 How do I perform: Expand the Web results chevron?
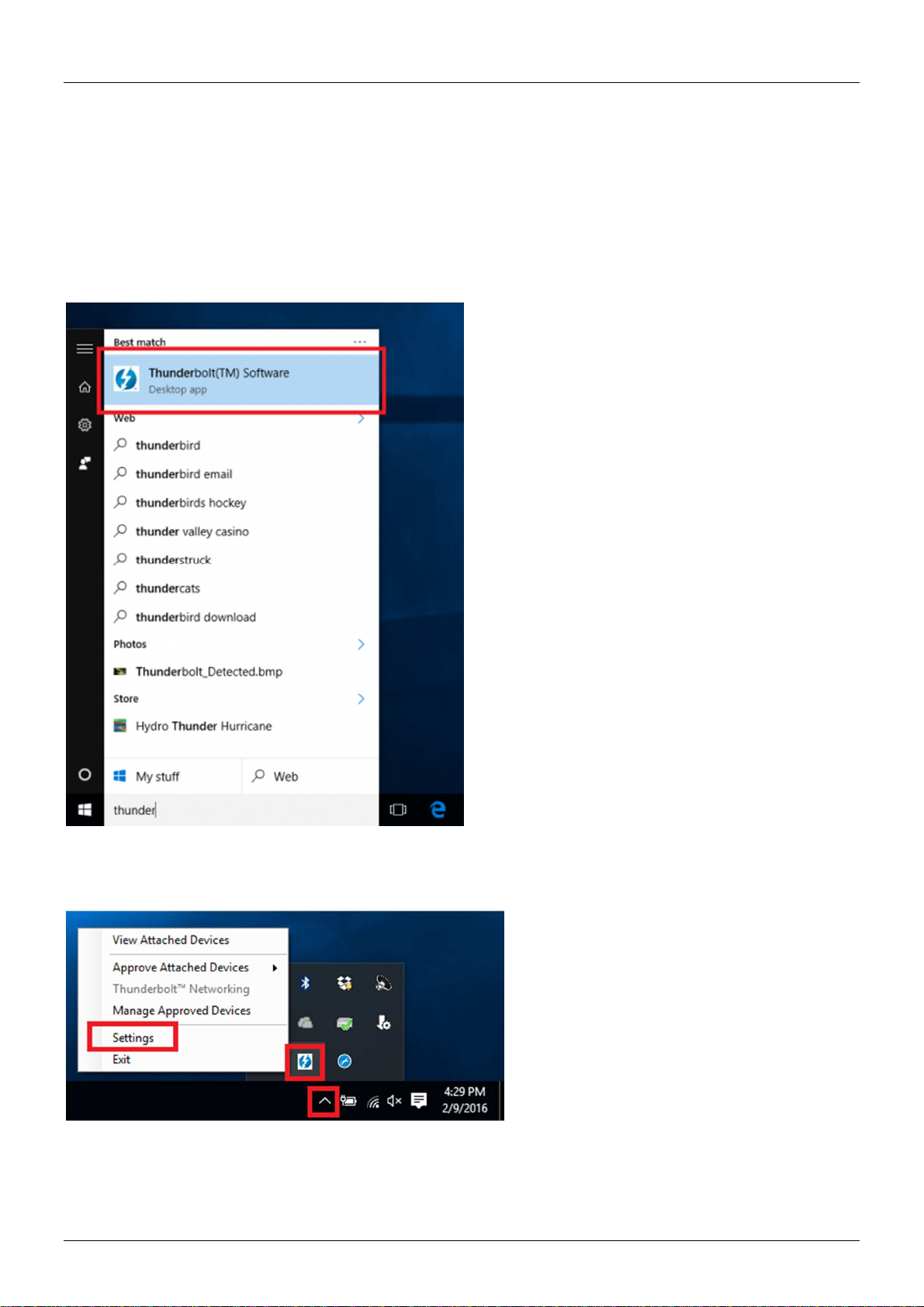tap(361, 419)
